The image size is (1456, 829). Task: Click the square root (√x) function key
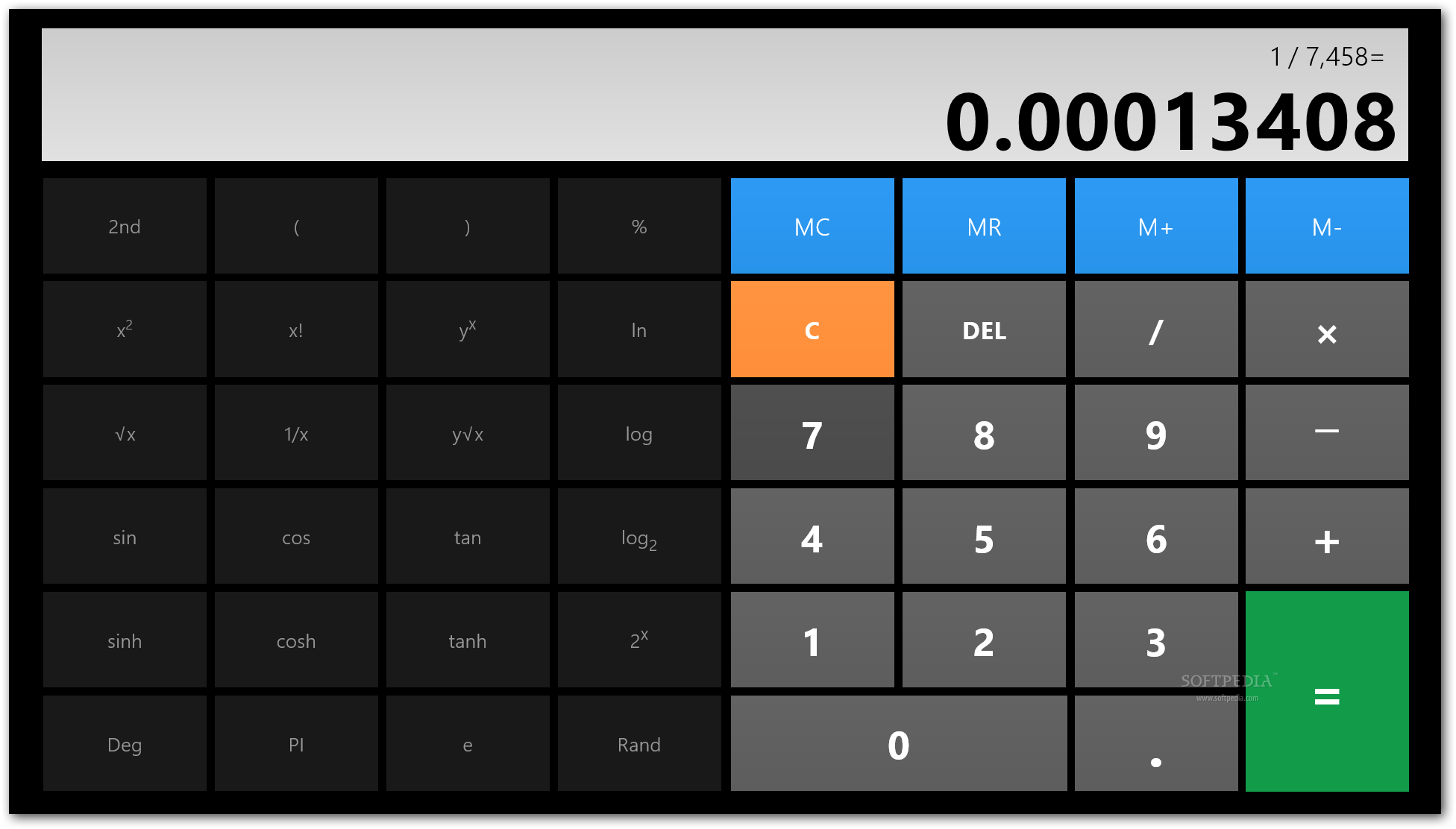click(x=124, y=433)
